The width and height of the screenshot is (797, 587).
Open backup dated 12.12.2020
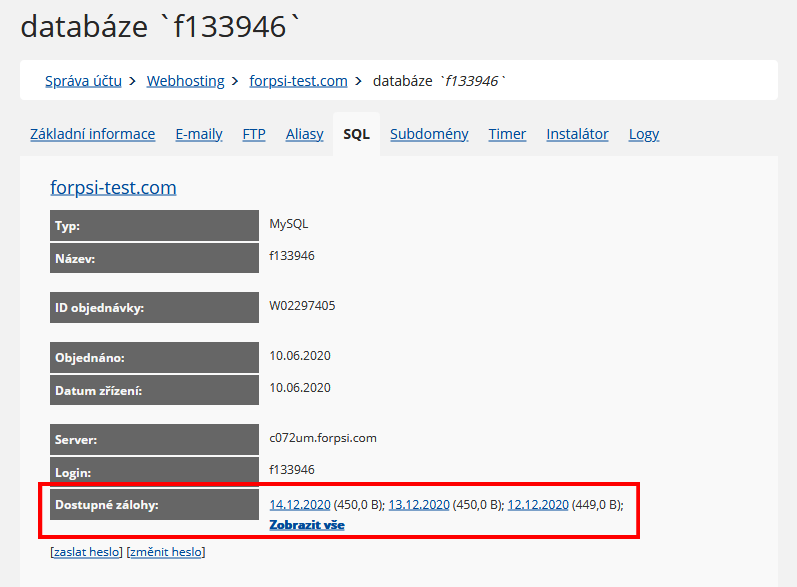538,505
